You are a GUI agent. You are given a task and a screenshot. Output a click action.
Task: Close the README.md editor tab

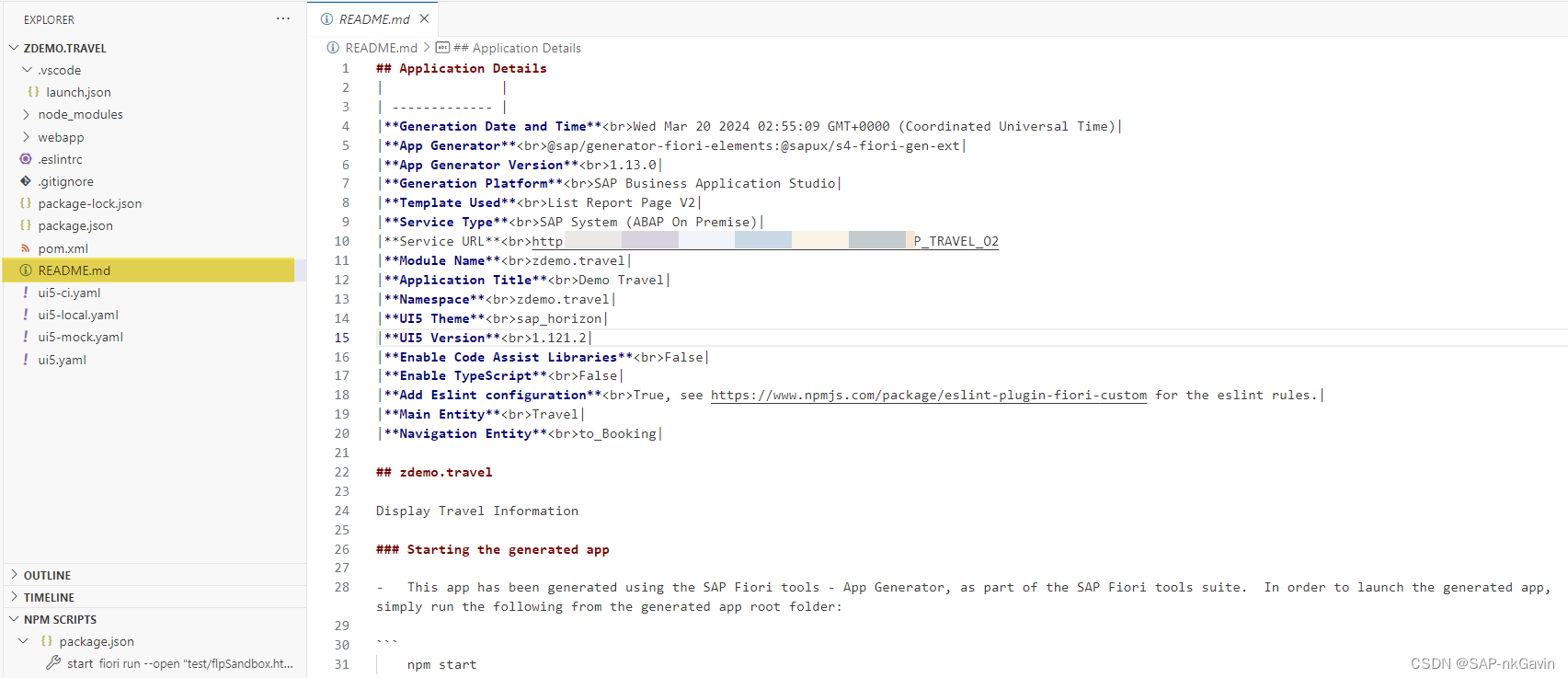(x=424, y=18)
